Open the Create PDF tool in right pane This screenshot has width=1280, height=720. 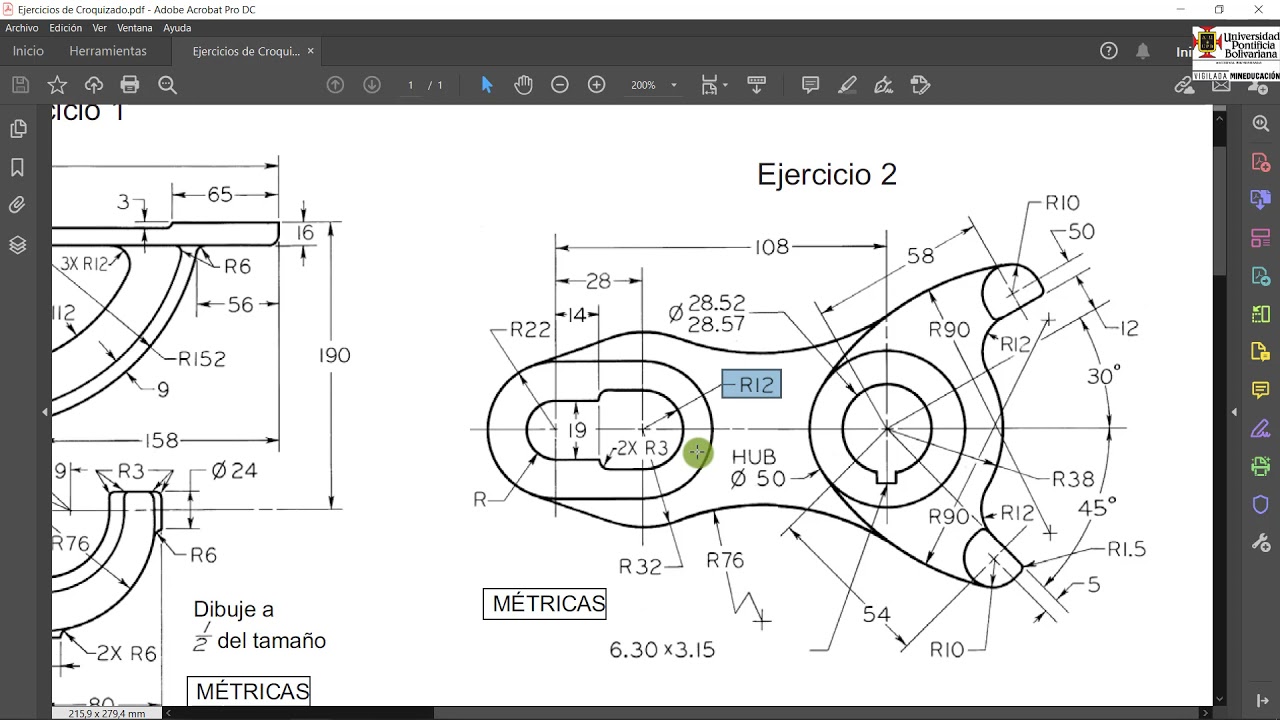pos(1260,162)
